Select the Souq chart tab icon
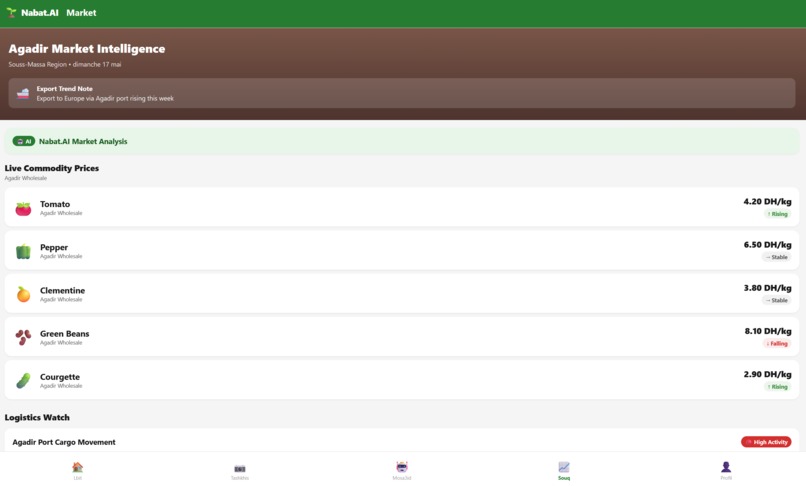 (564, 467)
